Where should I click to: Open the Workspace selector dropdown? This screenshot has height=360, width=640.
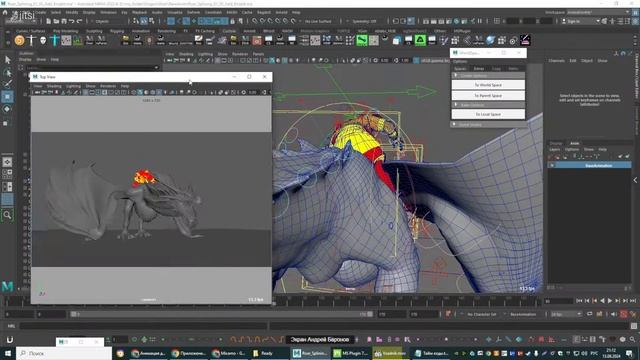click(597, 12)
